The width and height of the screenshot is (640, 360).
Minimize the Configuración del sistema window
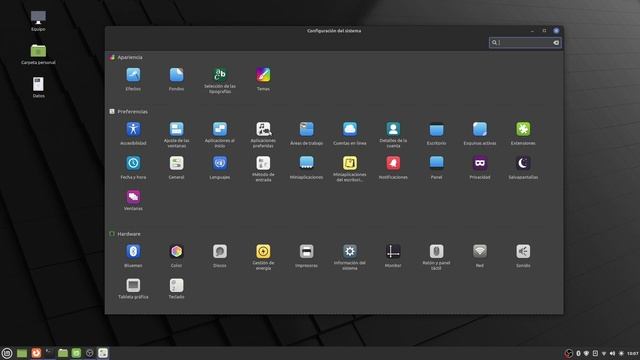point(532,31)
